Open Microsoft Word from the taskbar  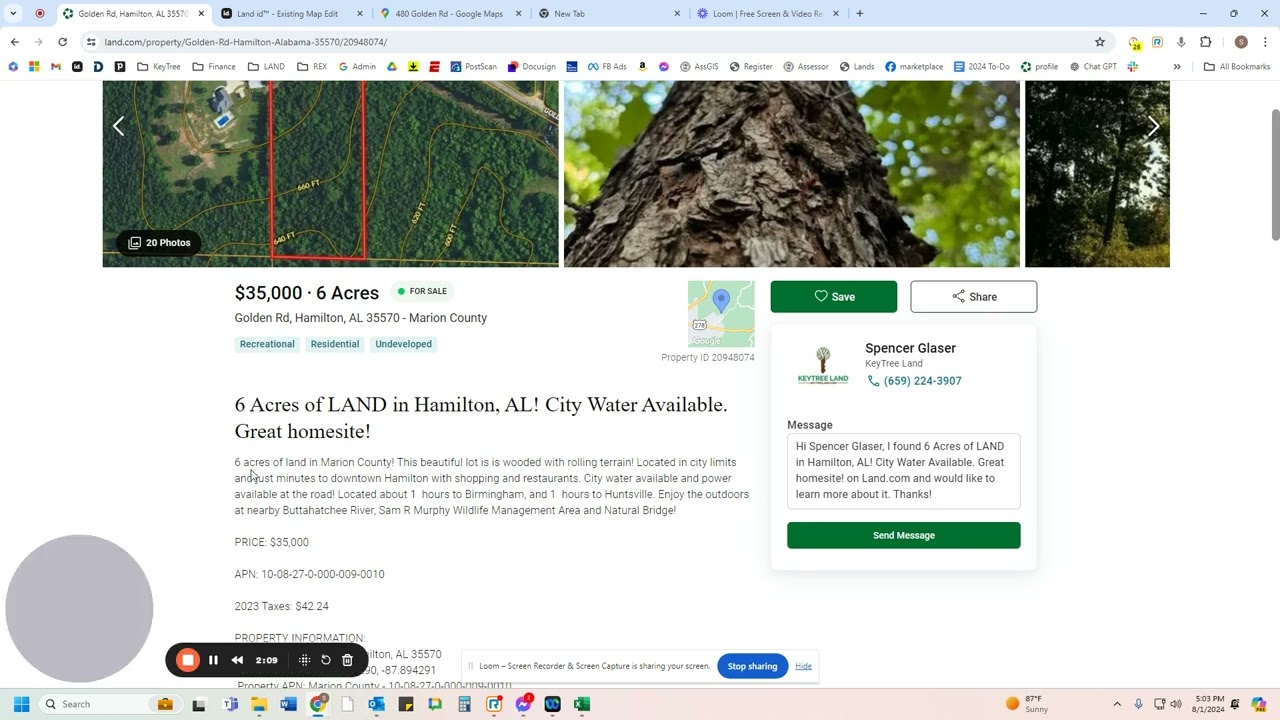click(x=289, y=704)
